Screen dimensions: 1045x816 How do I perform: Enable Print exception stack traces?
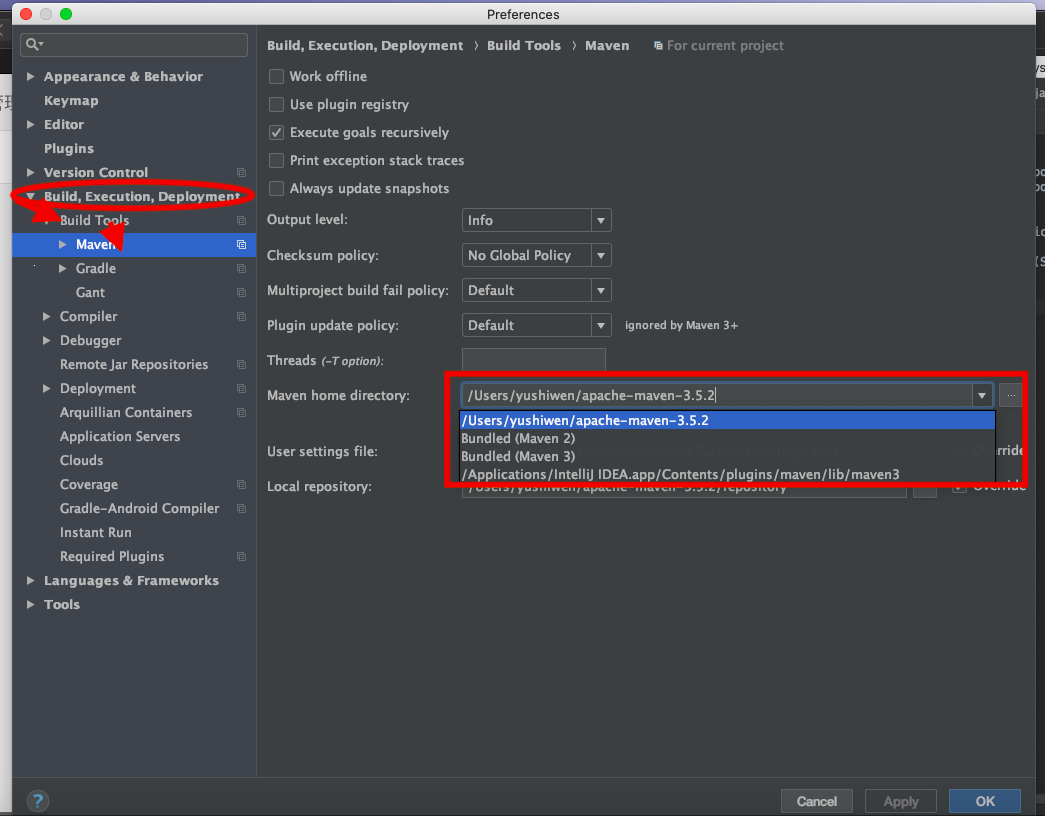pos(276,161)
